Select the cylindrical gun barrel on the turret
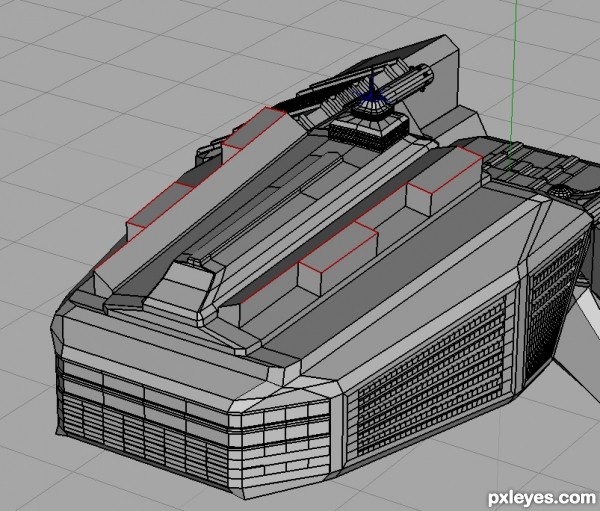 406,85
